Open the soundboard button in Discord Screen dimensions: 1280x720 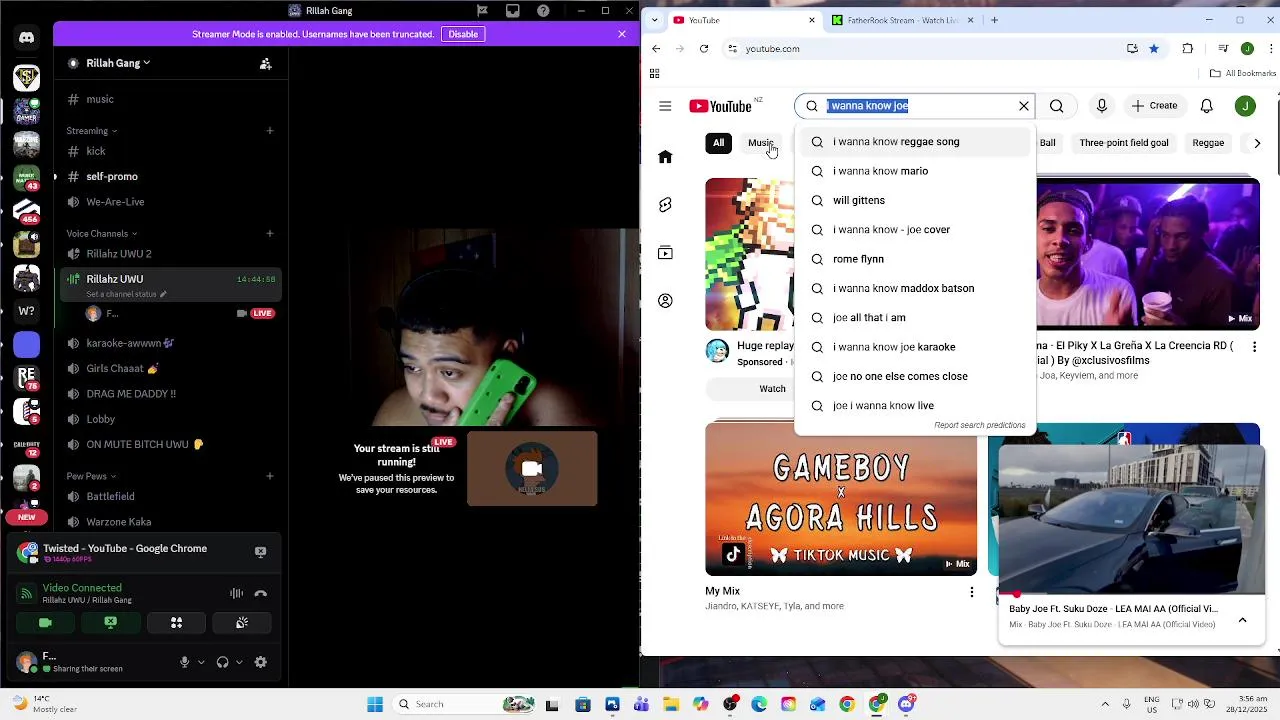242,622
